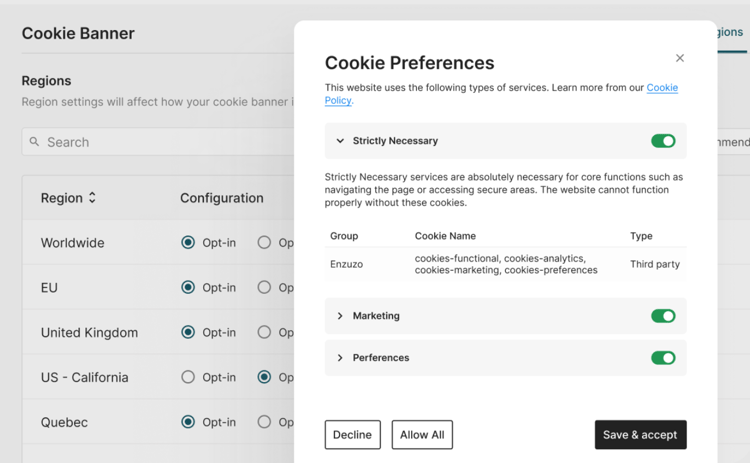Collapse the Strictly Necessary section chevron

click(340, 141)
